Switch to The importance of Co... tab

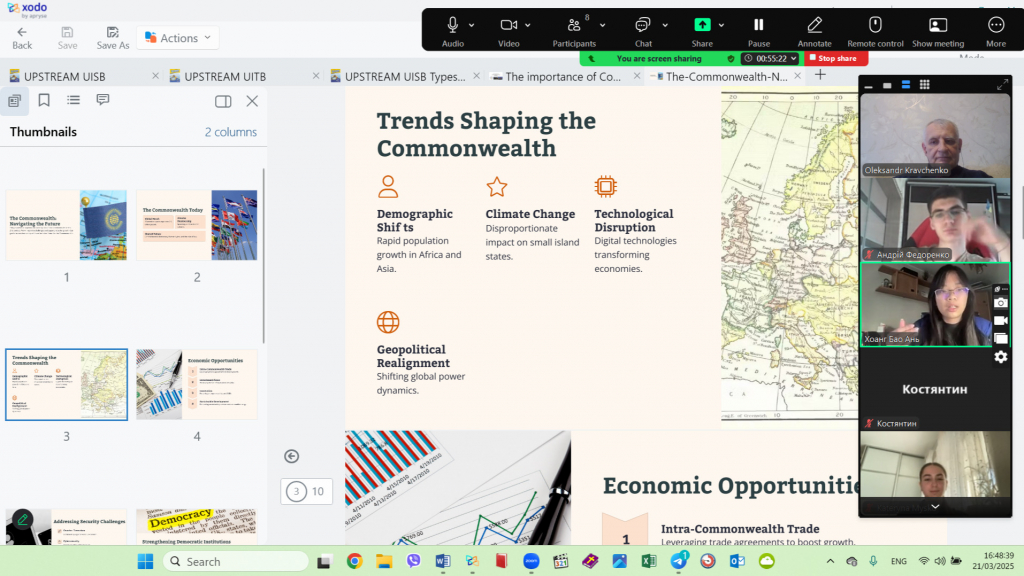pos(563,76)
